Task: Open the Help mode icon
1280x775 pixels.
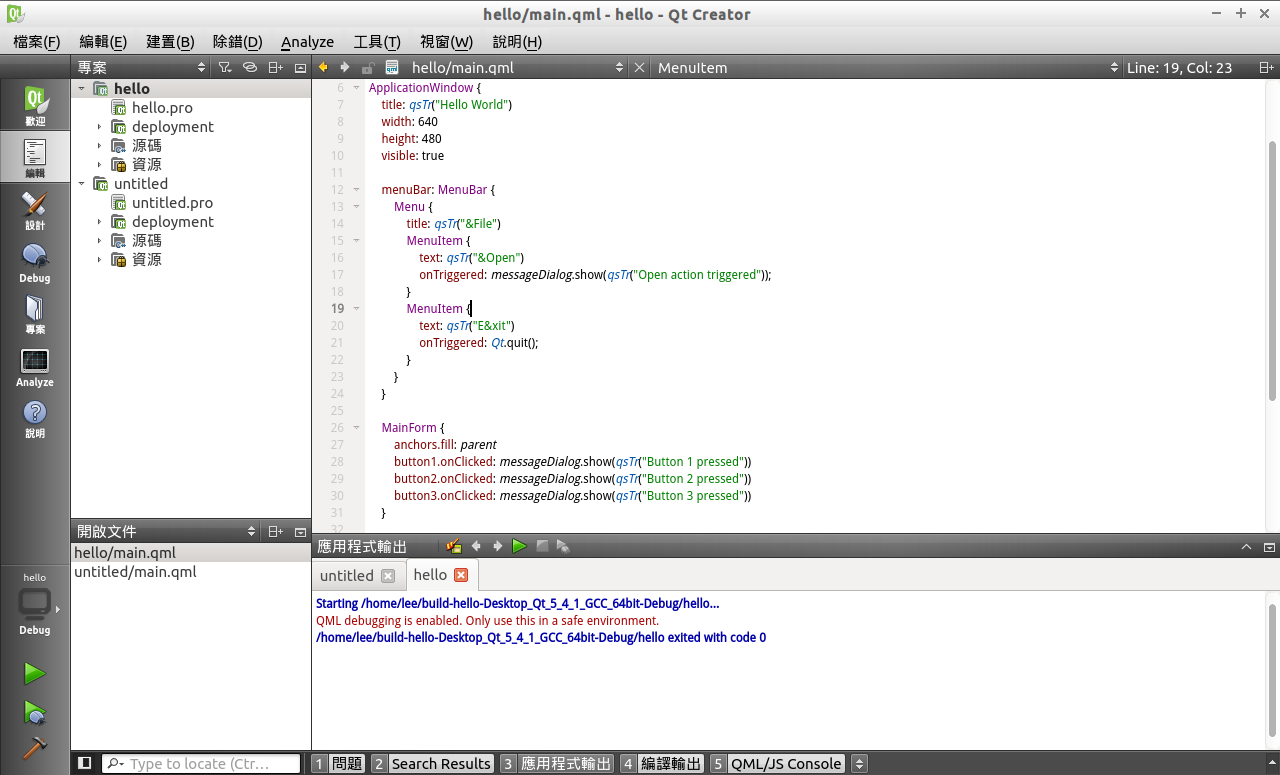Action: pyautogui.click(x=35, y=418)
